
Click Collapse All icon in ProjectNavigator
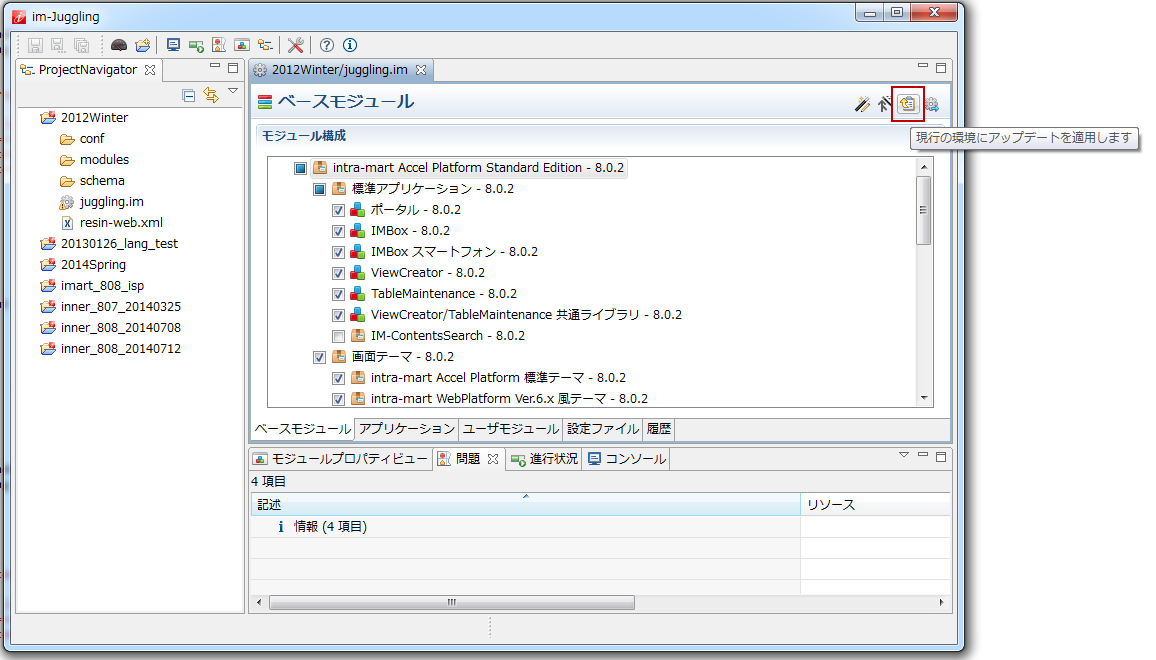189,96
